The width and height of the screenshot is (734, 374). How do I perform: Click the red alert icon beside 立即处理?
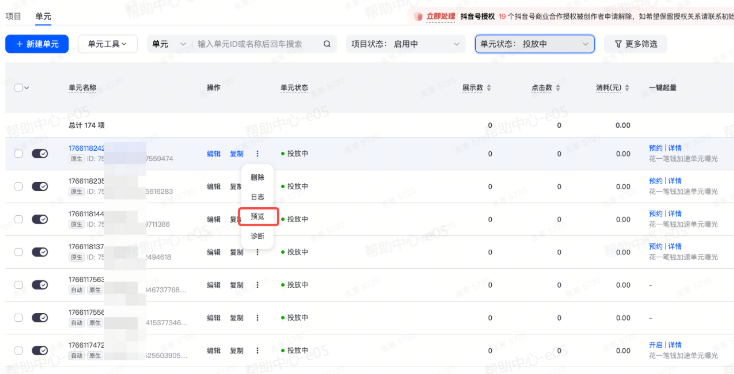click(418, 16)
